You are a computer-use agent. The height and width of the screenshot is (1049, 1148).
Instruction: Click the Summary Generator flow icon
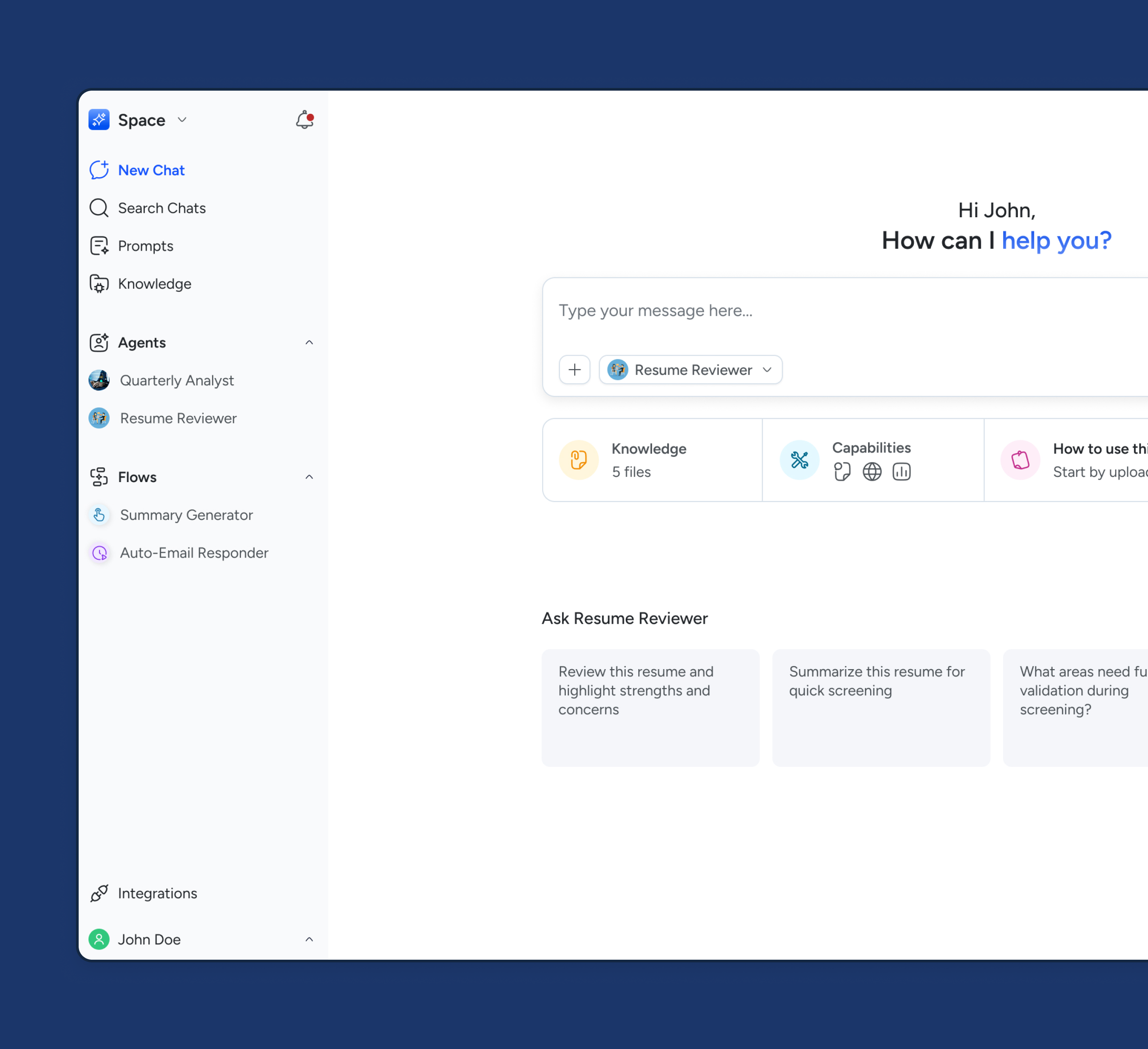[100, 515]
